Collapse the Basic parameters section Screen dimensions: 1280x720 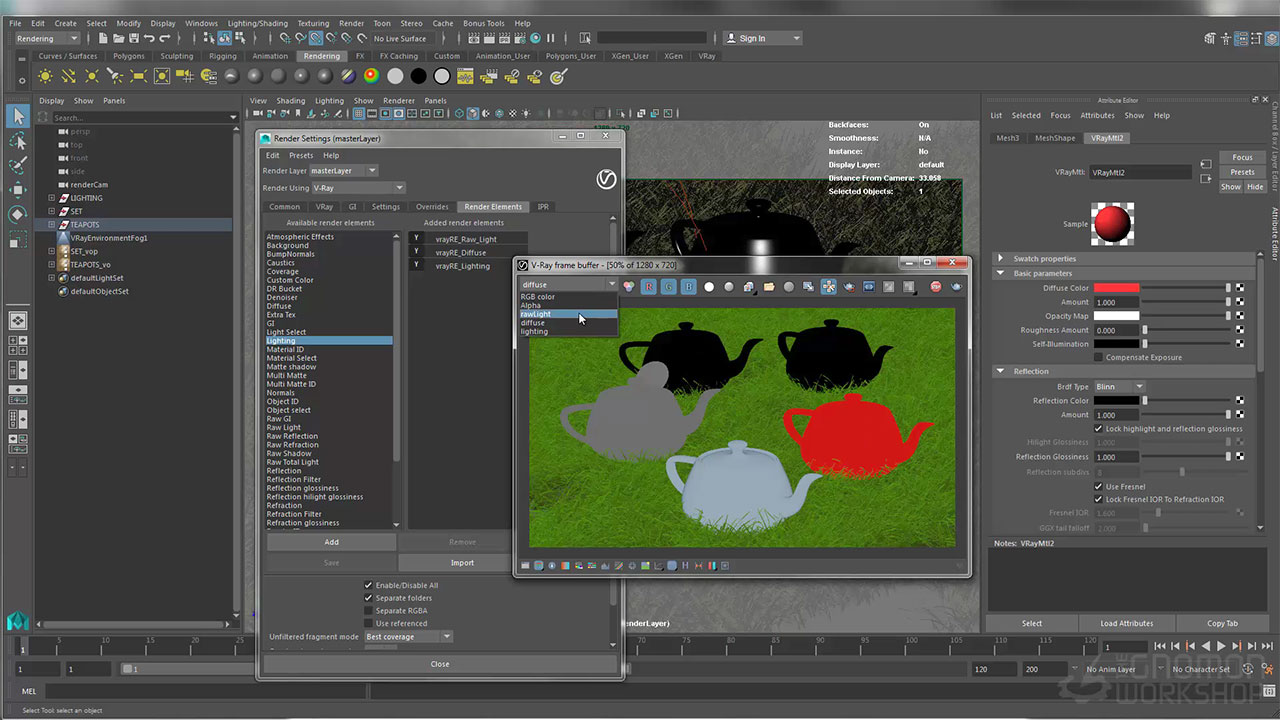pyautogui.click(x=1000, y=273)
